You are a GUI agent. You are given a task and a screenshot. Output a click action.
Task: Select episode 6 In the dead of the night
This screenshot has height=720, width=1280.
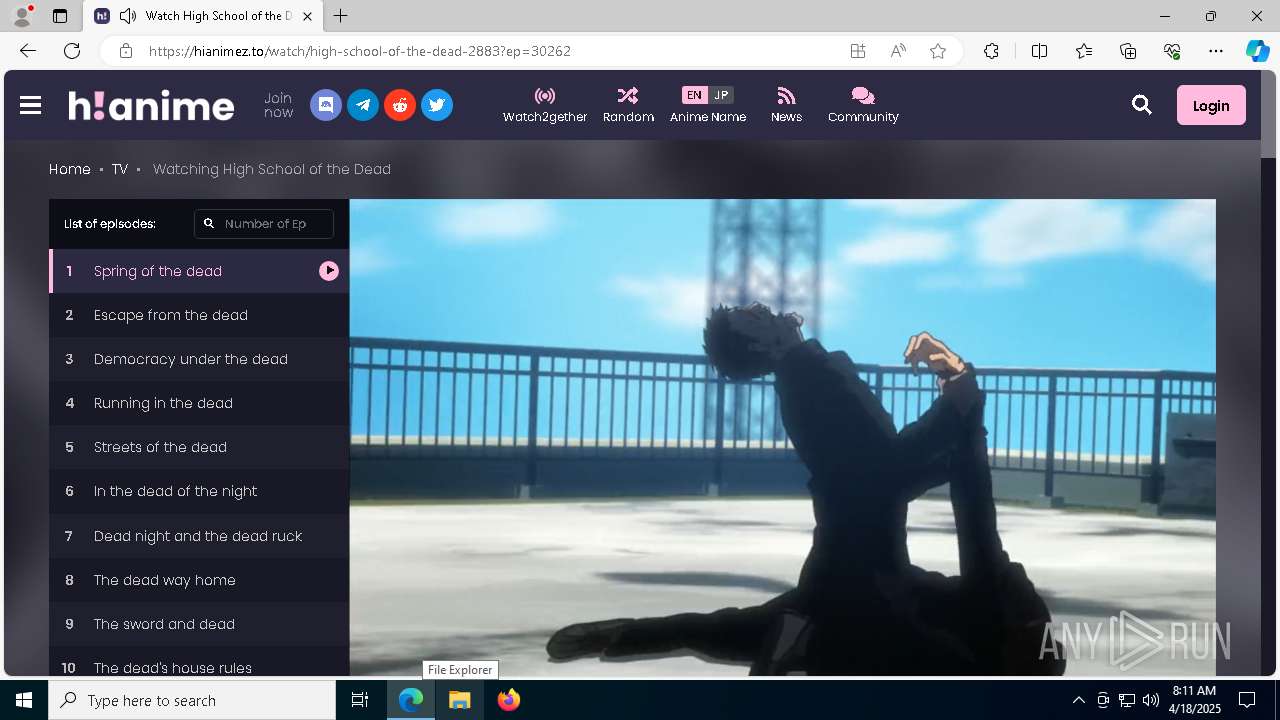tap(199, 491)
